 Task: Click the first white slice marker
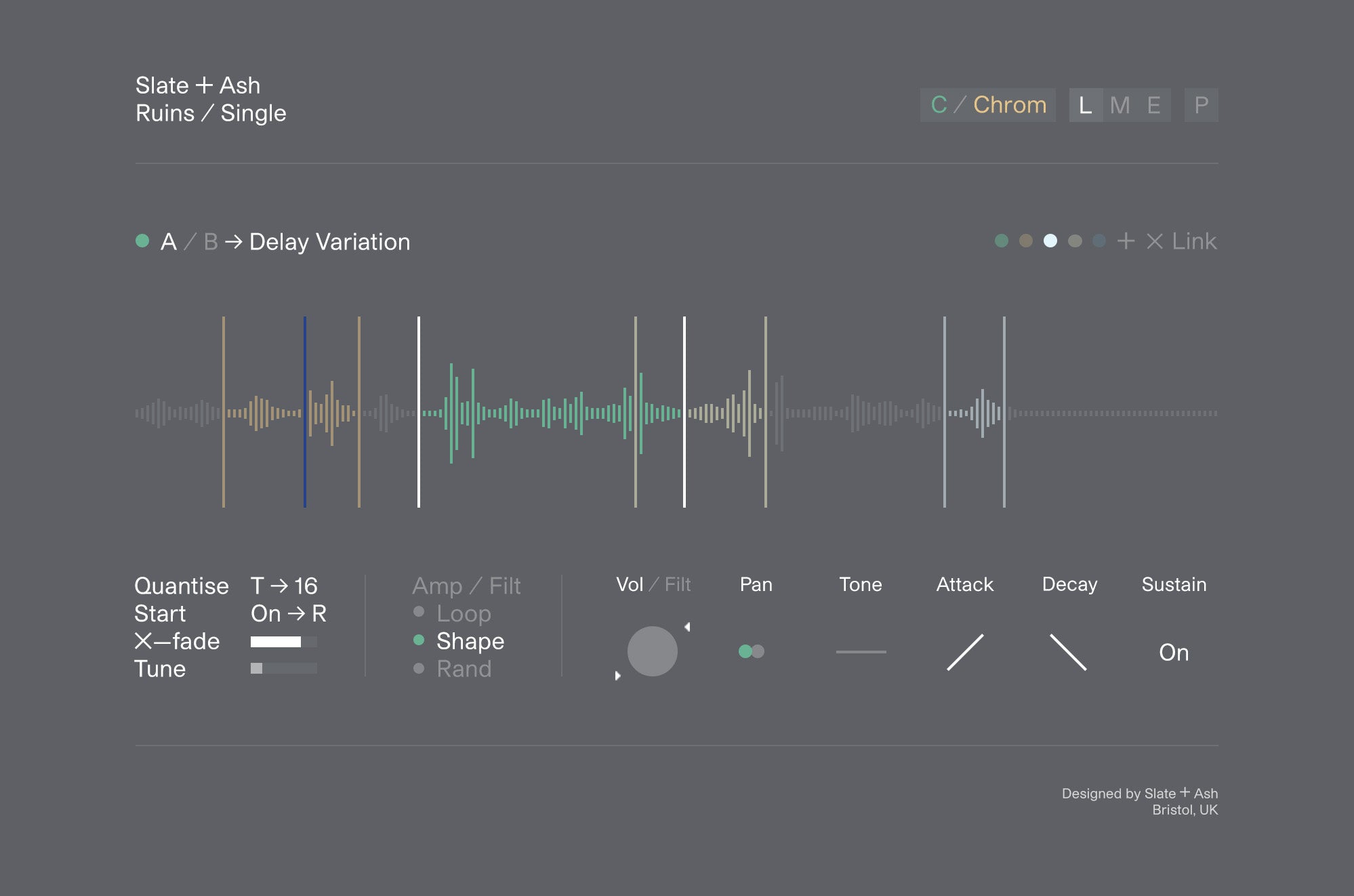click(x=419, y=412)
